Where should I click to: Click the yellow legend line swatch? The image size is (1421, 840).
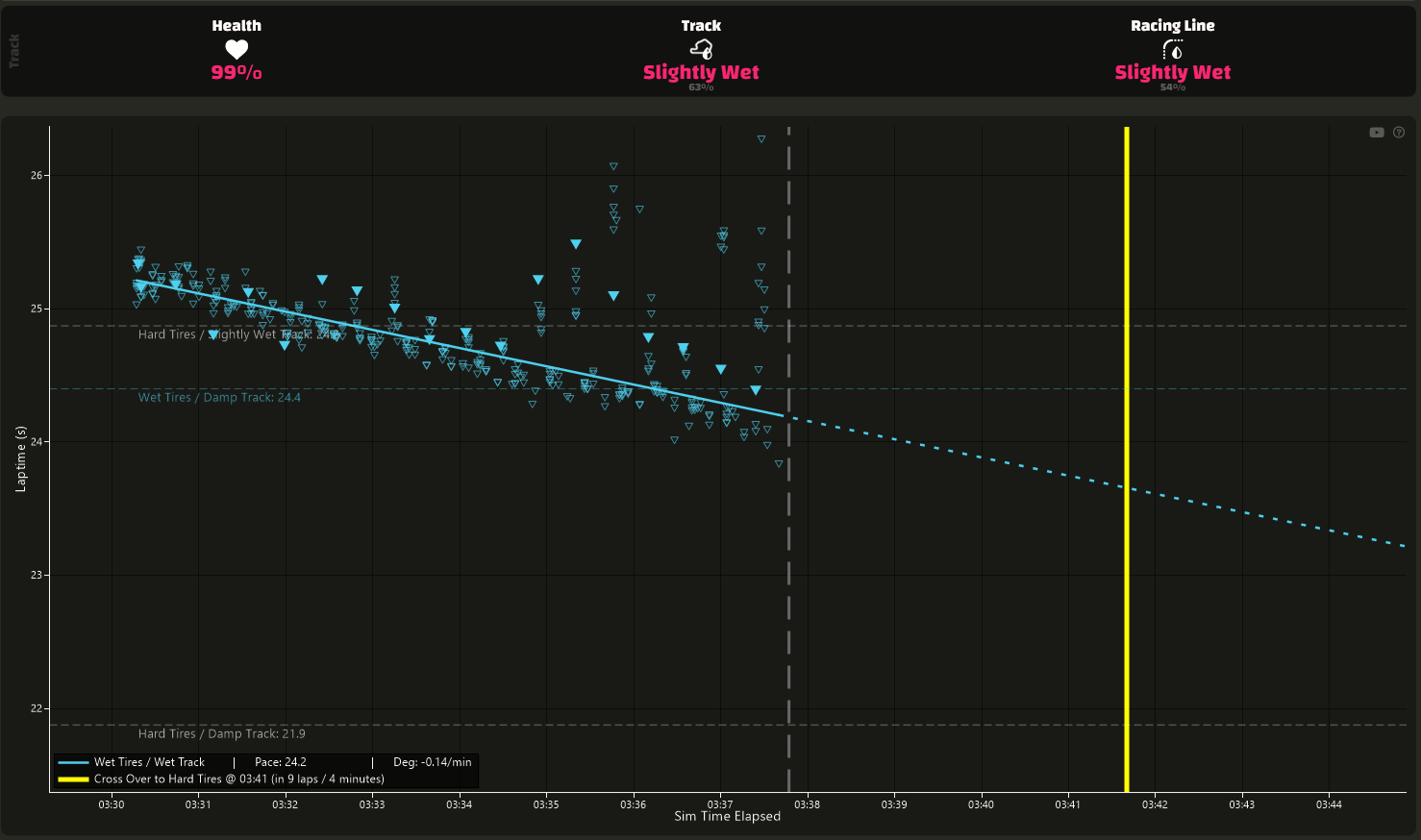(x=73, y=779)
